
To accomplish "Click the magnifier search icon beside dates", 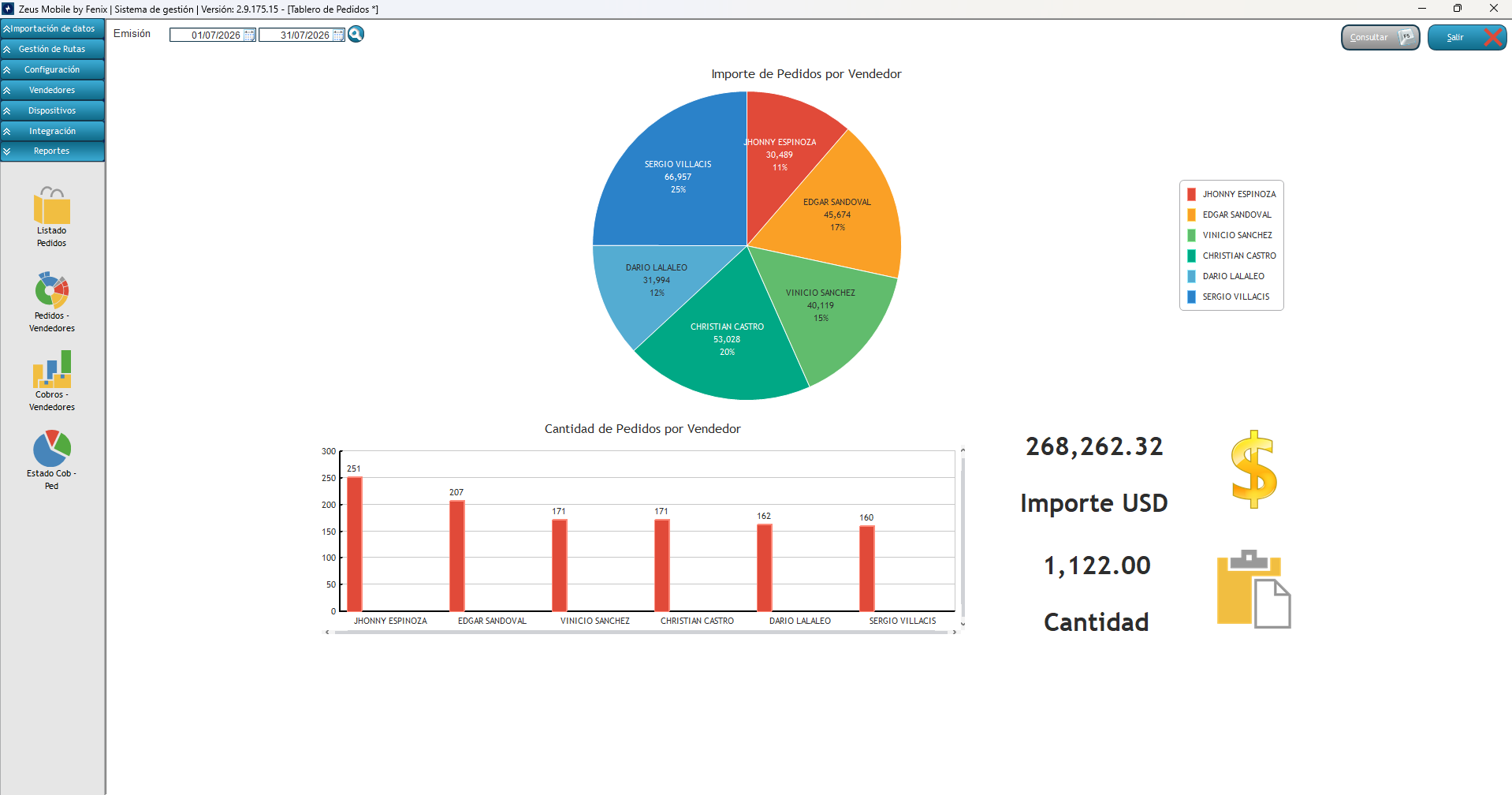I will (x=356, y=34).
